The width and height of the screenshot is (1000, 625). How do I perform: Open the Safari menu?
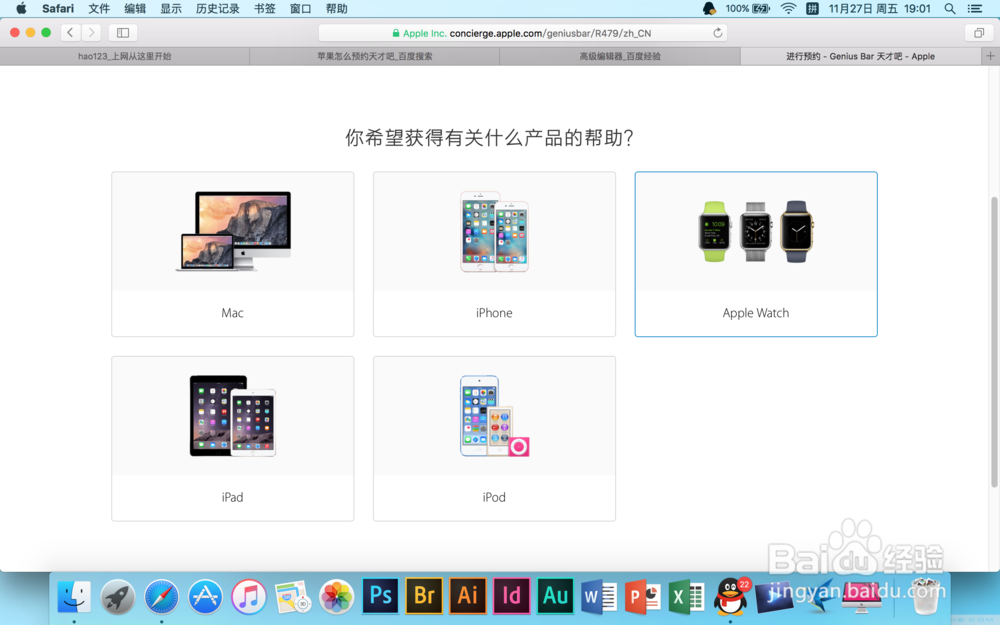coord(58,8)
